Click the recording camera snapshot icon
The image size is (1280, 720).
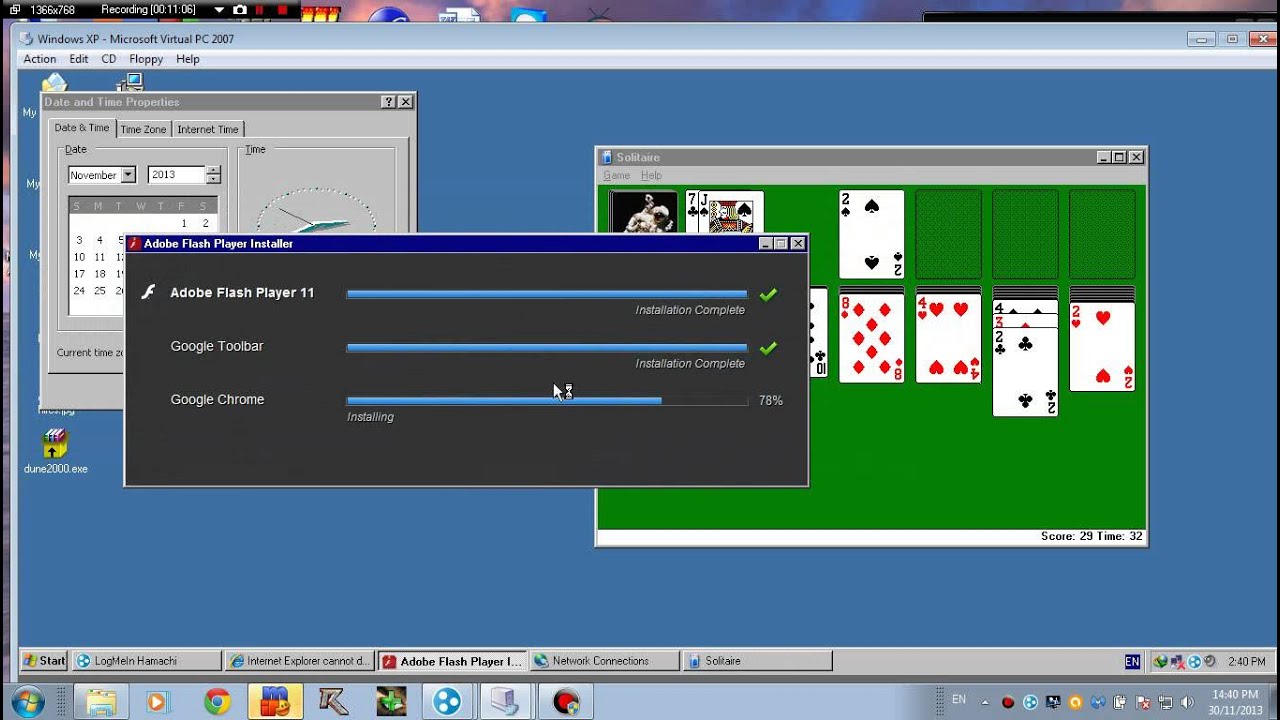pos(239,9)
